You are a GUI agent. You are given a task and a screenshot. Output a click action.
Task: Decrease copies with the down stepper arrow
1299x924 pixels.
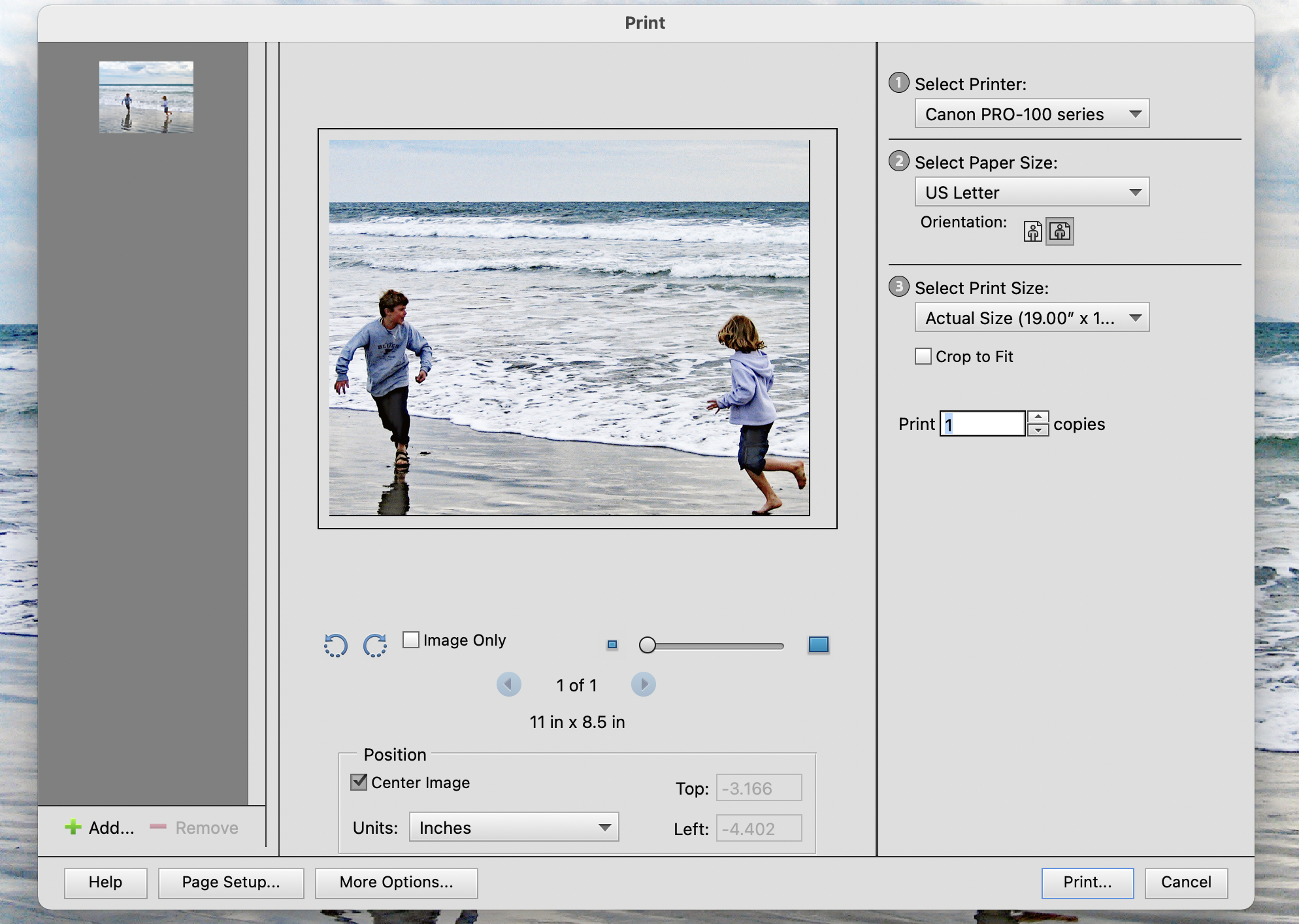pyautogui.click(x=1038, y=430)
